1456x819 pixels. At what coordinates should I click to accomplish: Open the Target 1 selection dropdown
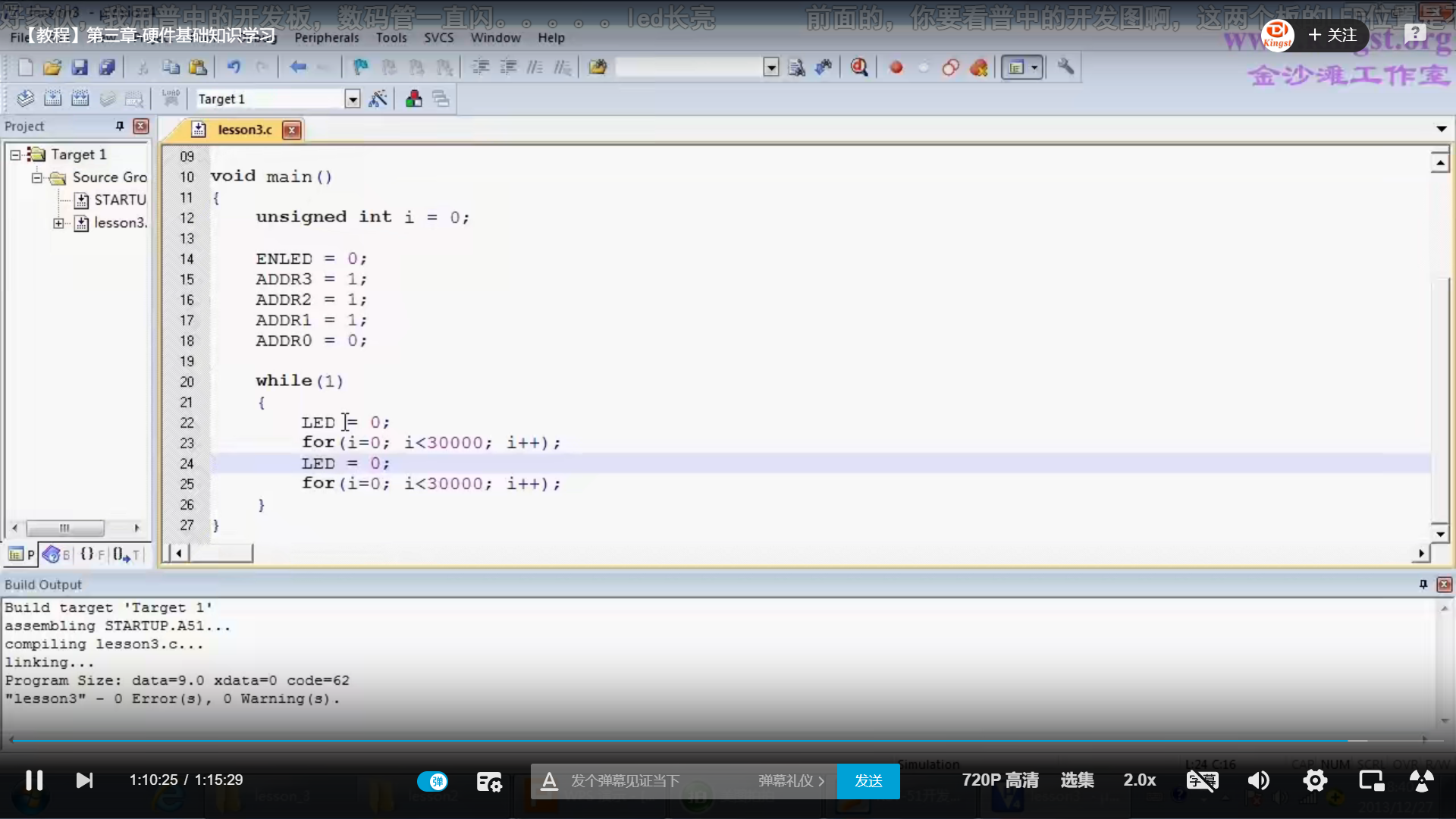(352, 99)
